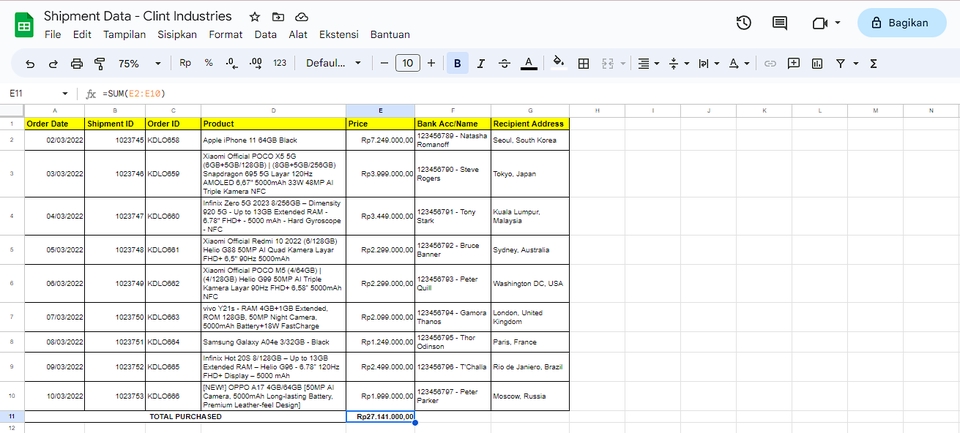The width and height of the screenshot is (960, 433).
Task: Decrease decimal places
Action: [231, 63]
